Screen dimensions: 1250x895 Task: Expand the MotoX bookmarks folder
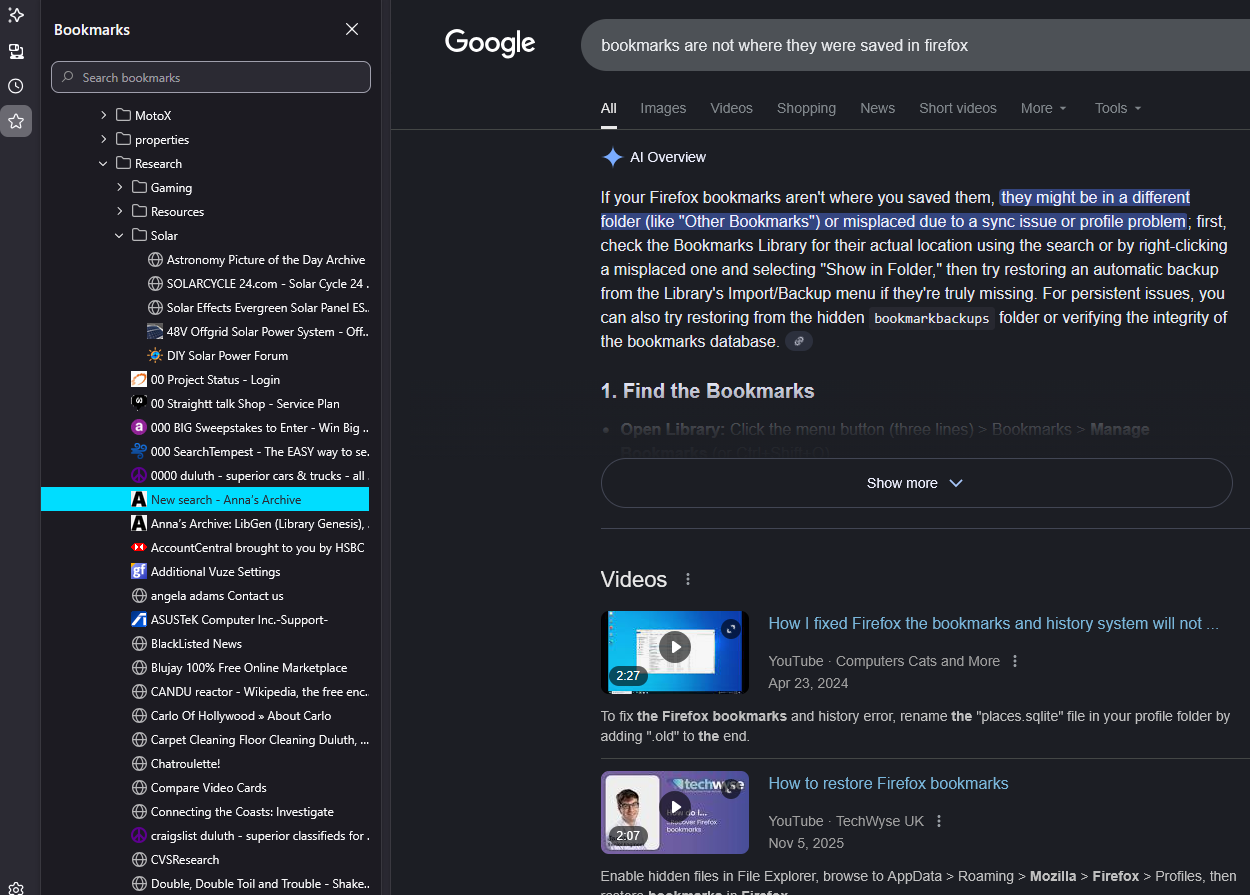coord(104,116)
